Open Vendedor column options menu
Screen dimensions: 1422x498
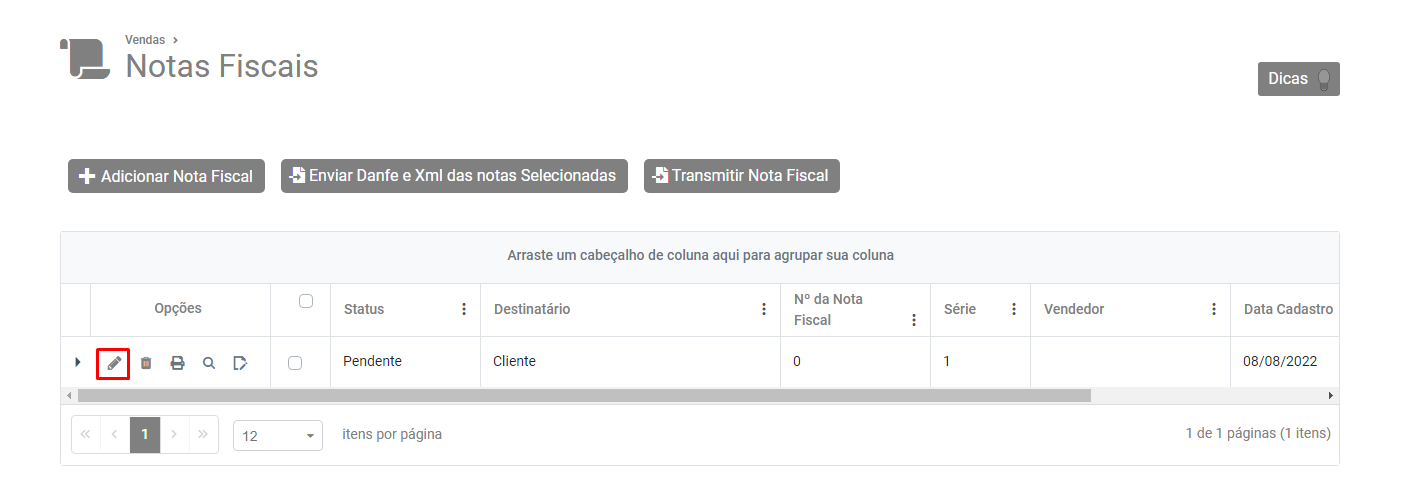coord(1214,310)
